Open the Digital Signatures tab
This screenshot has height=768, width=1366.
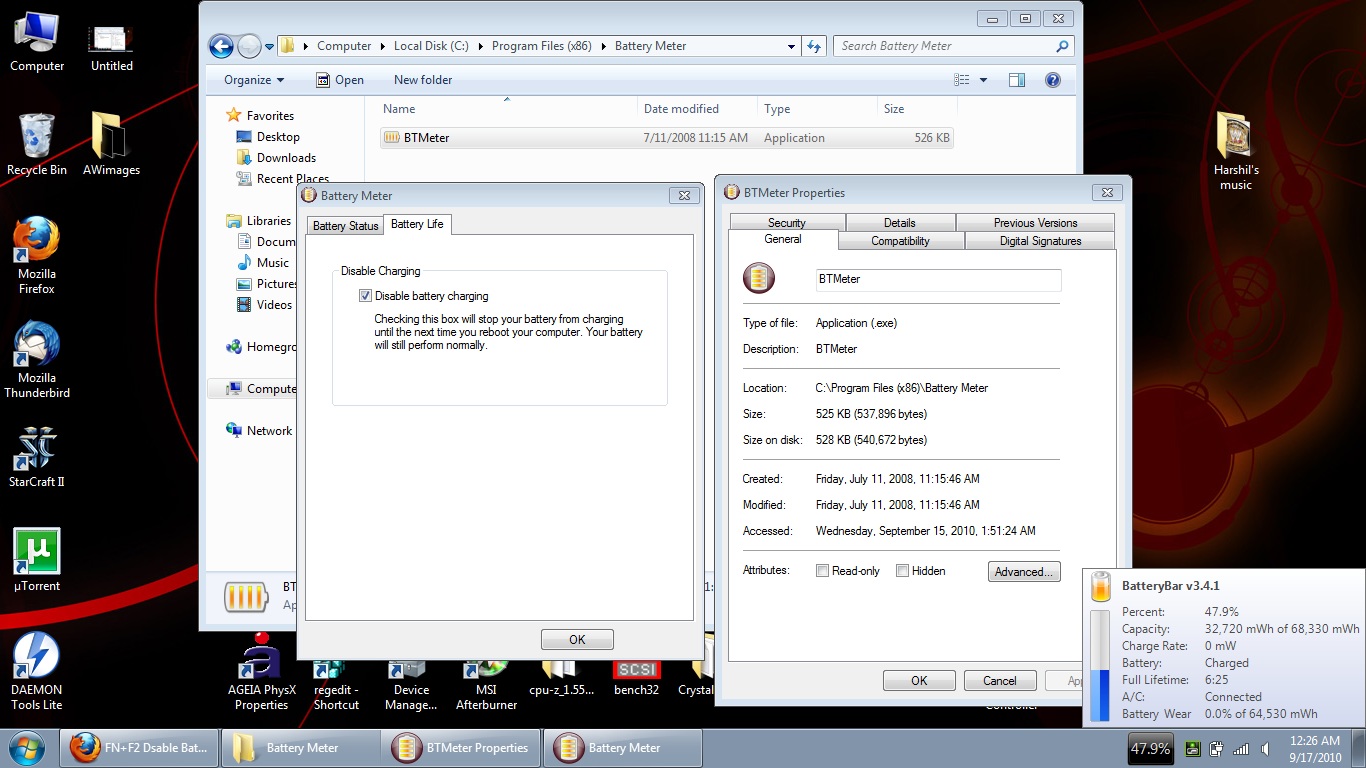[x=1040, y=241]
